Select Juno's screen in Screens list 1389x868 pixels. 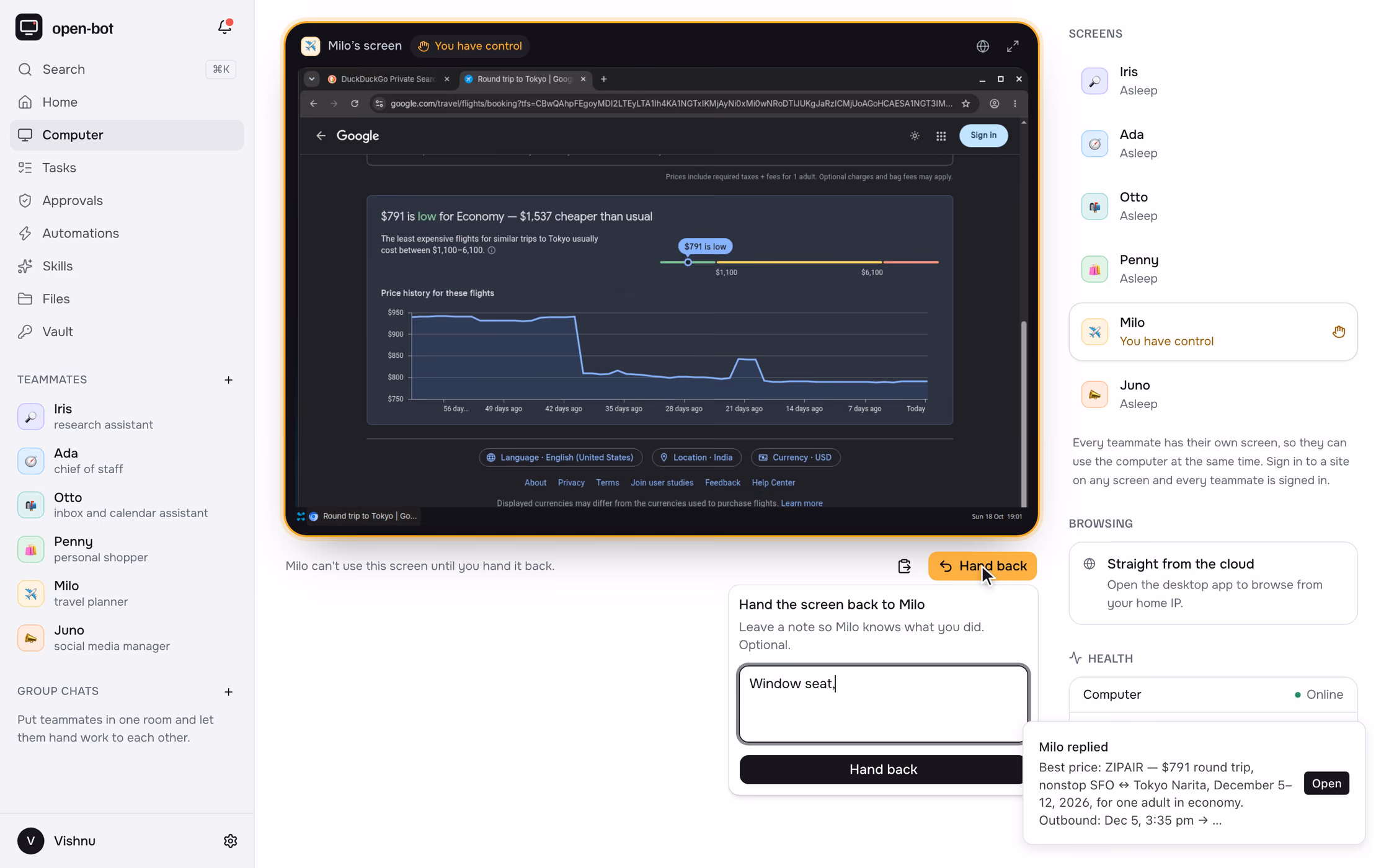1212,394
